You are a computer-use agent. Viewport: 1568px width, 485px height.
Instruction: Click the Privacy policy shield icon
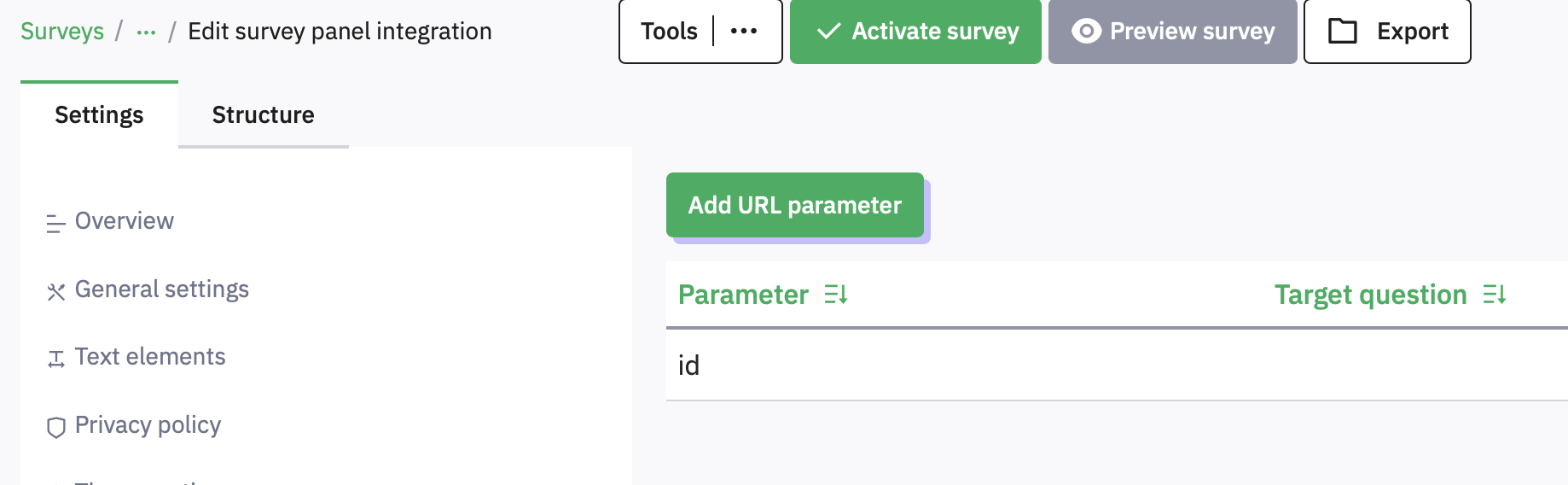click(x=56, y=427)
